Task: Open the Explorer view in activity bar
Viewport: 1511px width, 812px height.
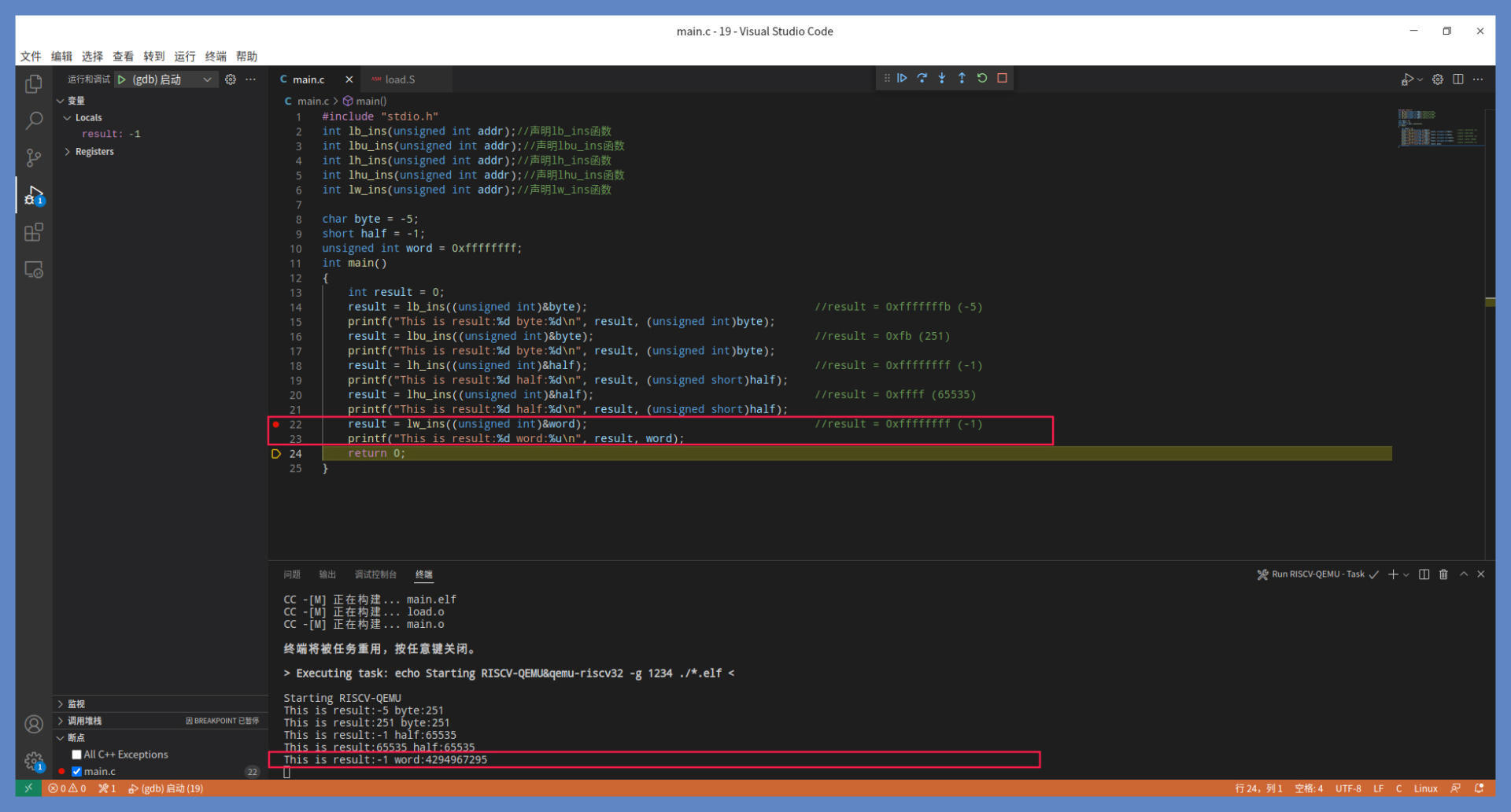Action: click(x=34, y=83)
